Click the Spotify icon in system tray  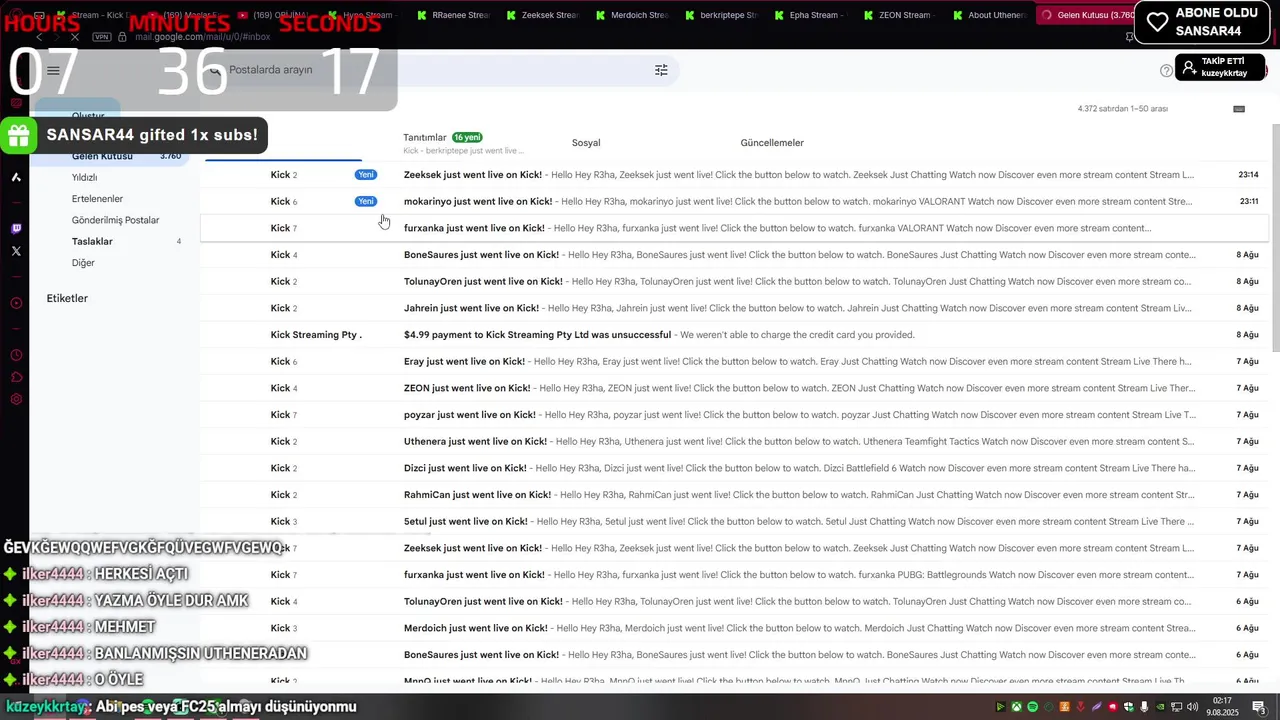pyautogui.click(x=1033, y=707)
